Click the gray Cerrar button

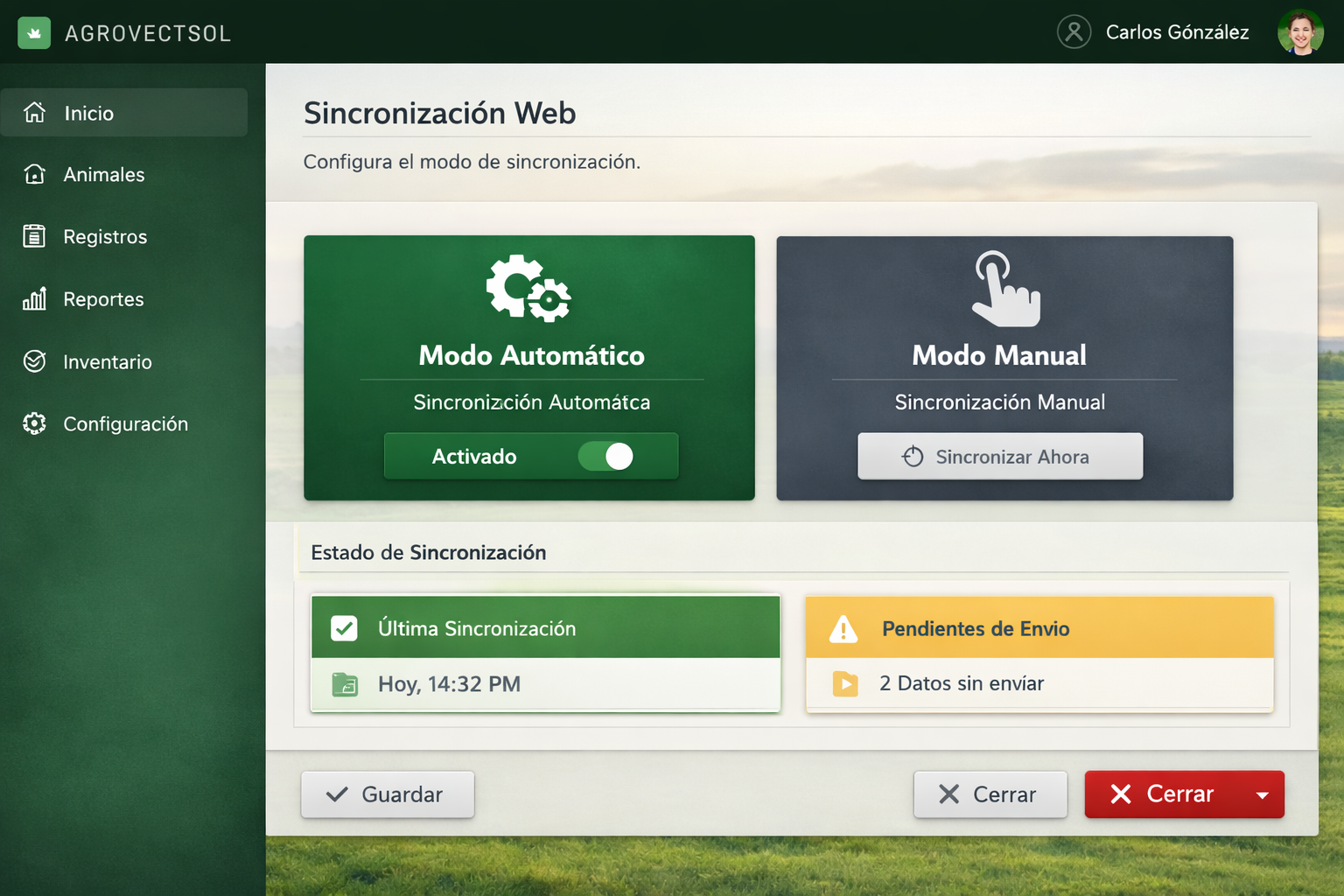(x=990, y=794)
